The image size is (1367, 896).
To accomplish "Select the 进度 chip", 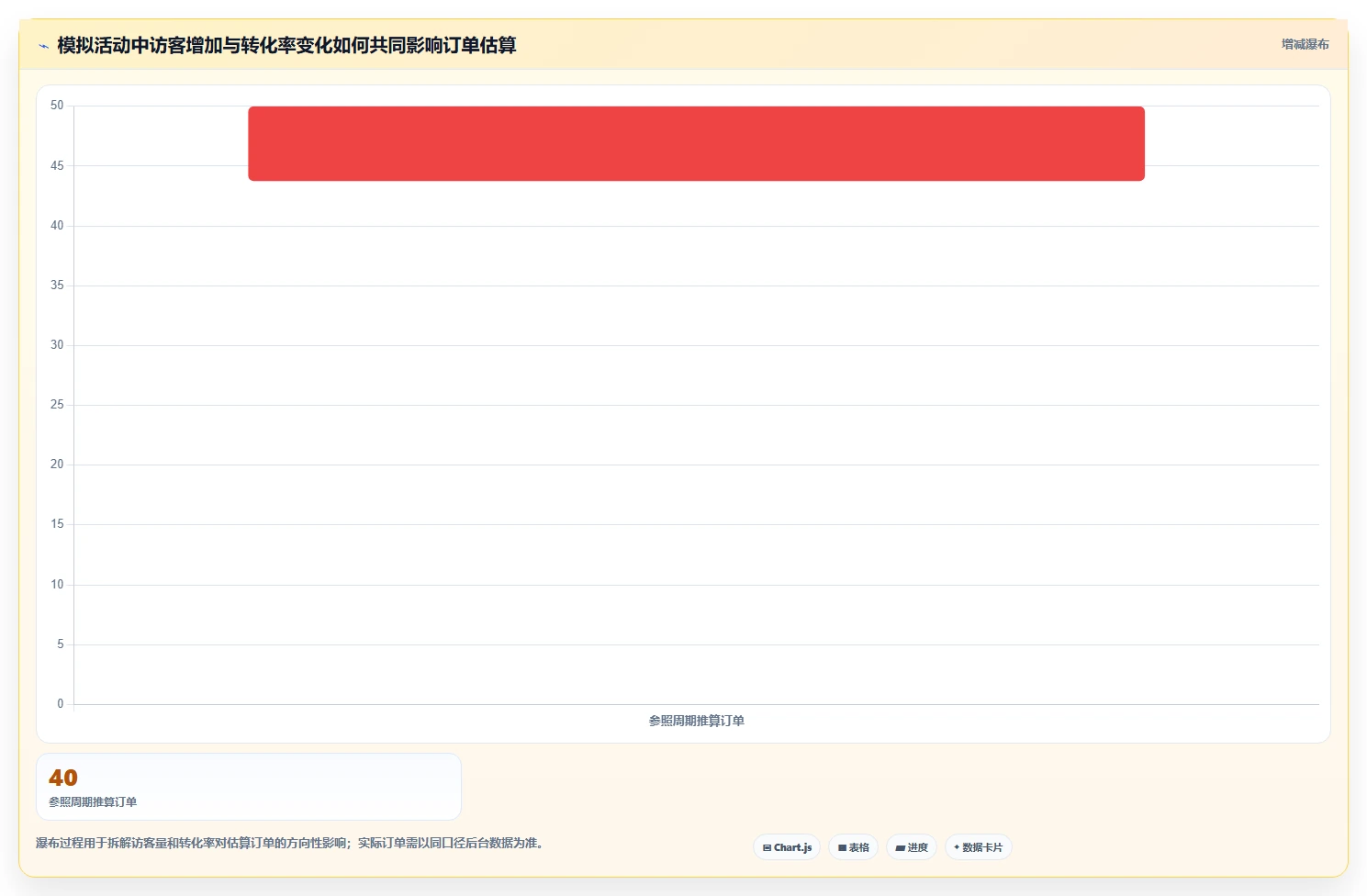I will (912, 847).
